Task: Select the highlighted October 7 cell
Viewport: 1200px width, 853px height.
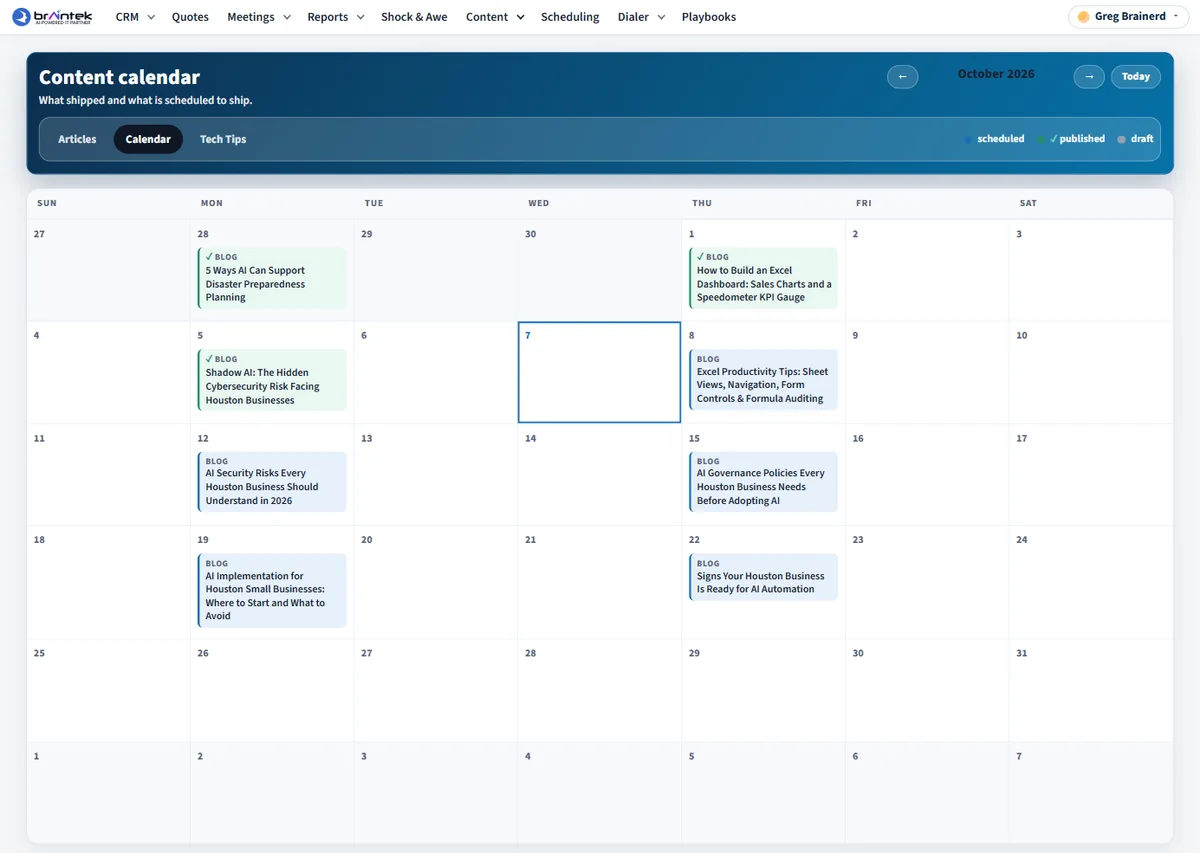Action: (599, 372)
